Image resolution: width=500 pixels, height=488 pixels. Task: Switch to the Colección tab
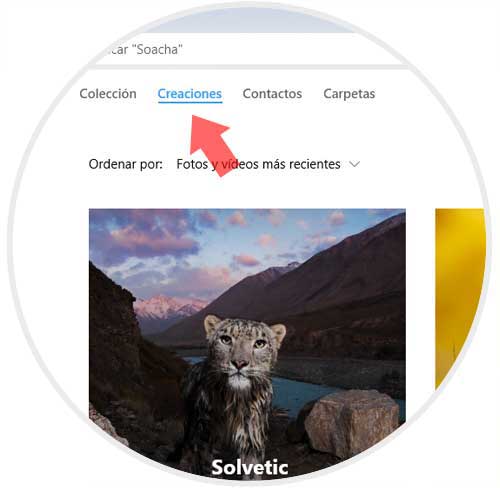(108, 94)
